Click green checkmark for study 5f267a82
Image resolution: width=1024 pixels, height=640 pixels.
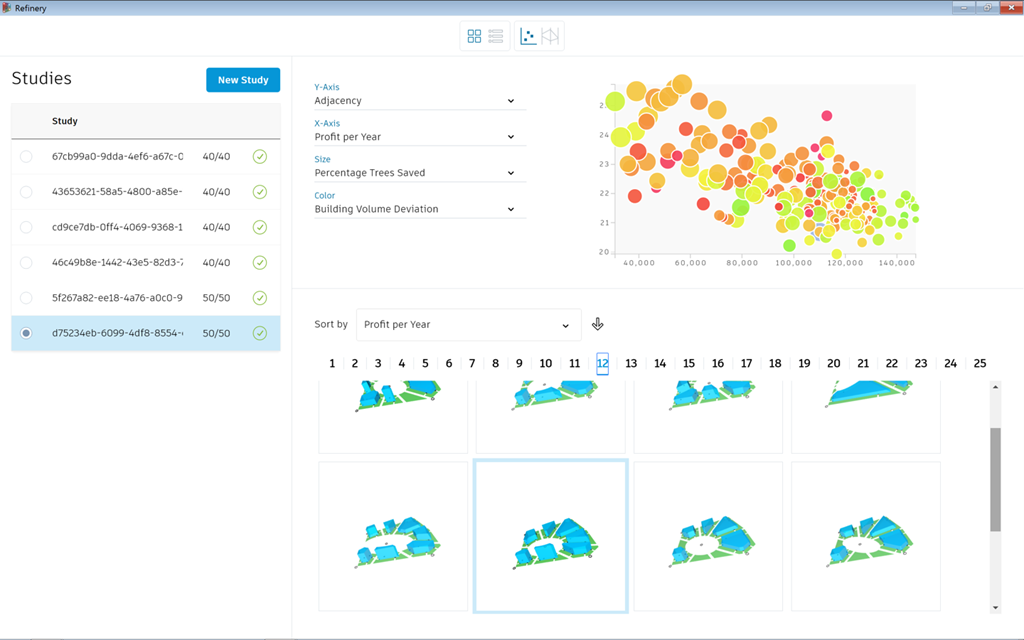tap(260, 298)
